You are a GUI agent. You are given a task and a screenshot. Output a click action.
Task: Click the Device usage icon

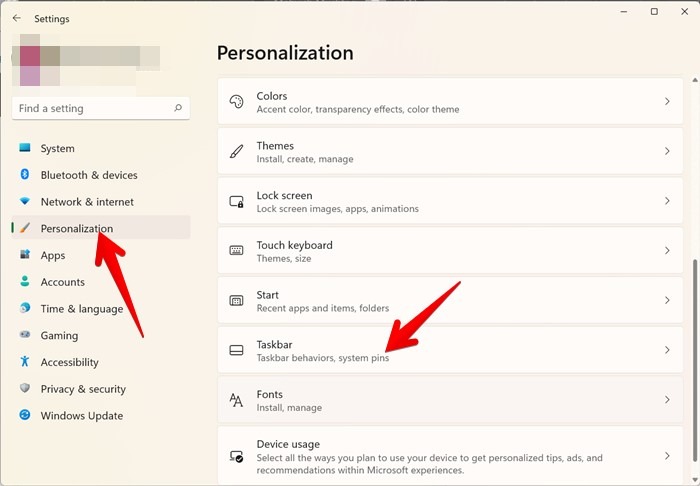[x=237, y=456]
